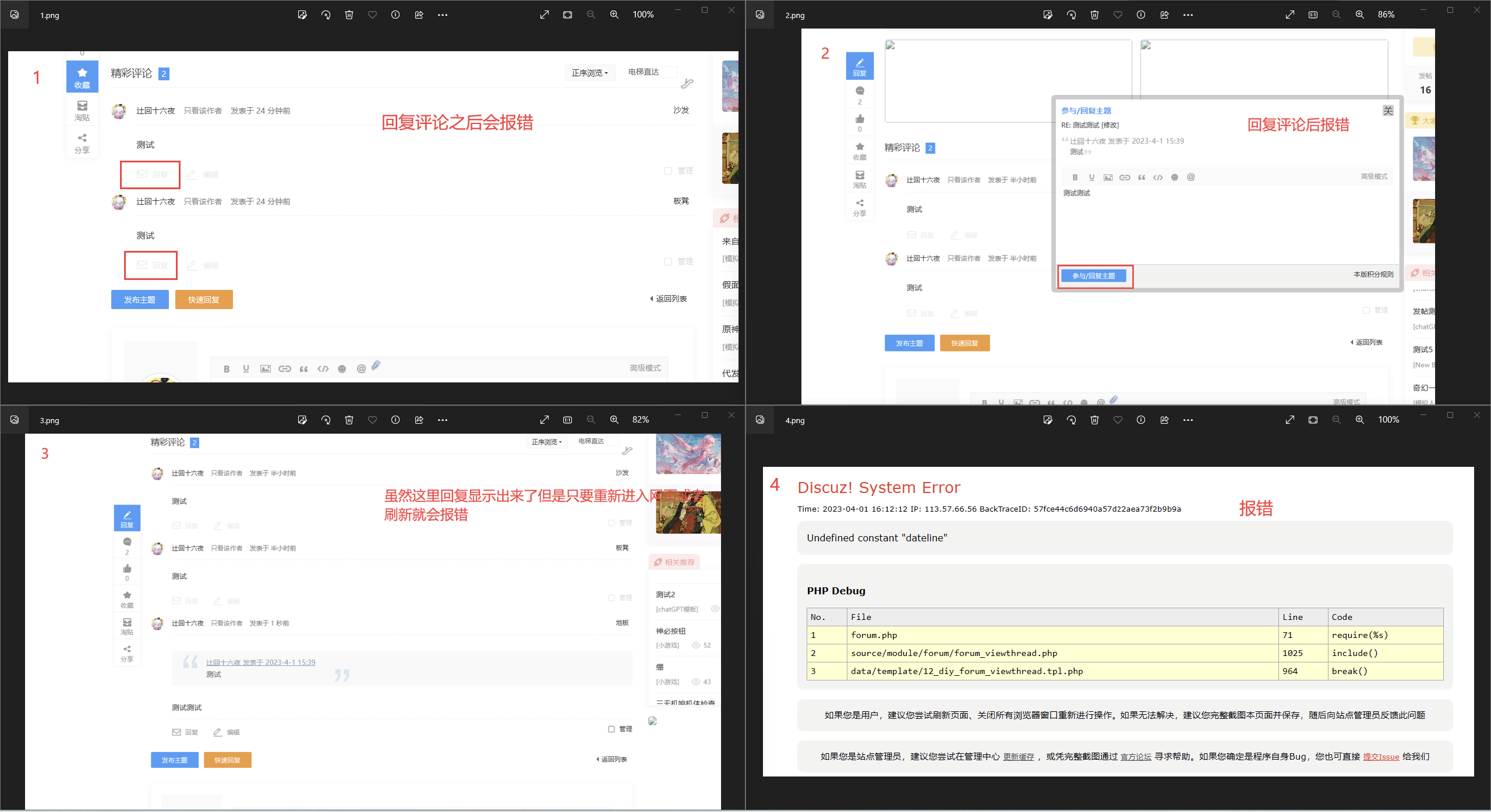The height and width of the screenshot is (812, 1491).
Task: Favorite 4.png with the heart icon
Action: click(x=1118, y=420)
